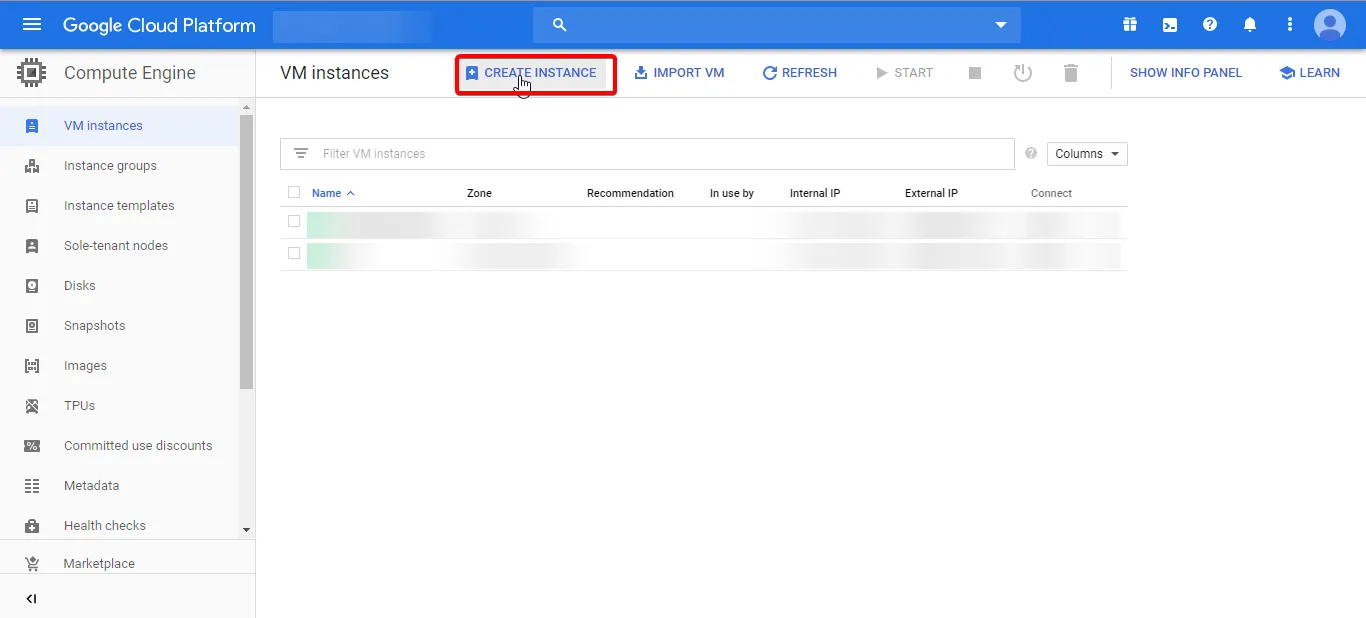Image resolution: width=1366 pixels, height=618 pixels.
Task: Check the select-all instances checkbox
Action: pos(293,192)
